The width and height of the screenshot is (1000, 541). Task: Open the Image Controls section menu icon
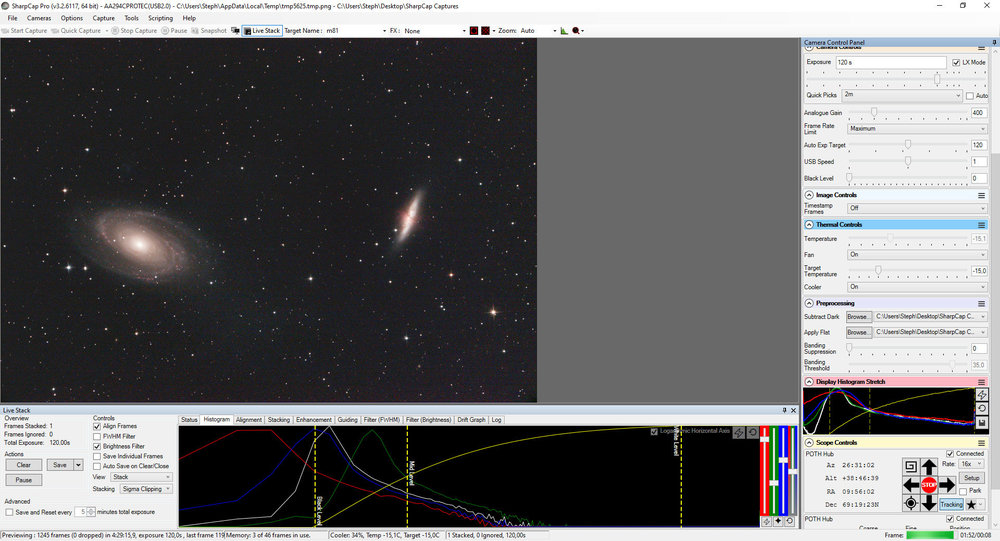point(982,195)
